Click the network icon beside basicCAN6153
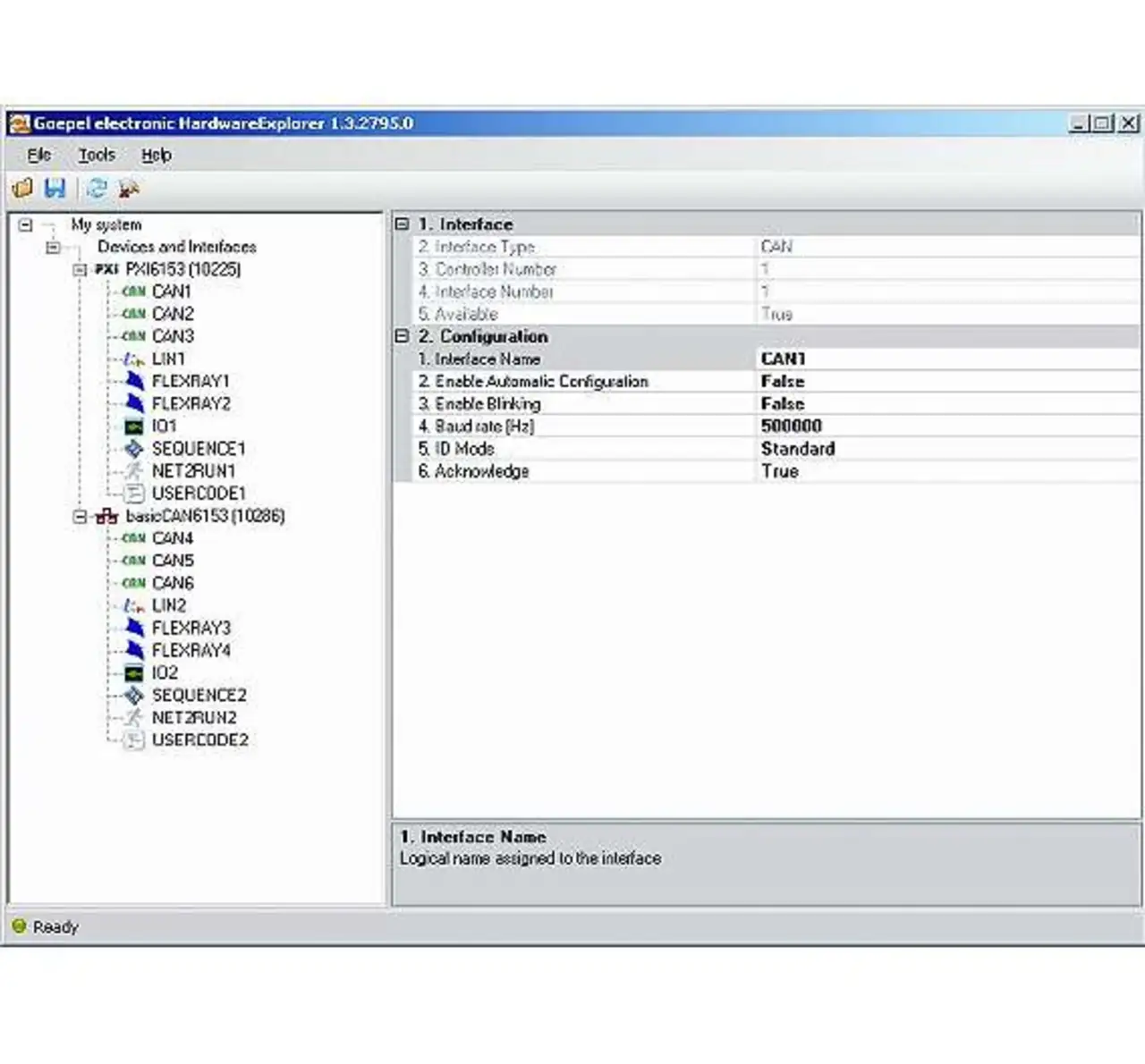1145x1064 pixels. tap(106, 516)
